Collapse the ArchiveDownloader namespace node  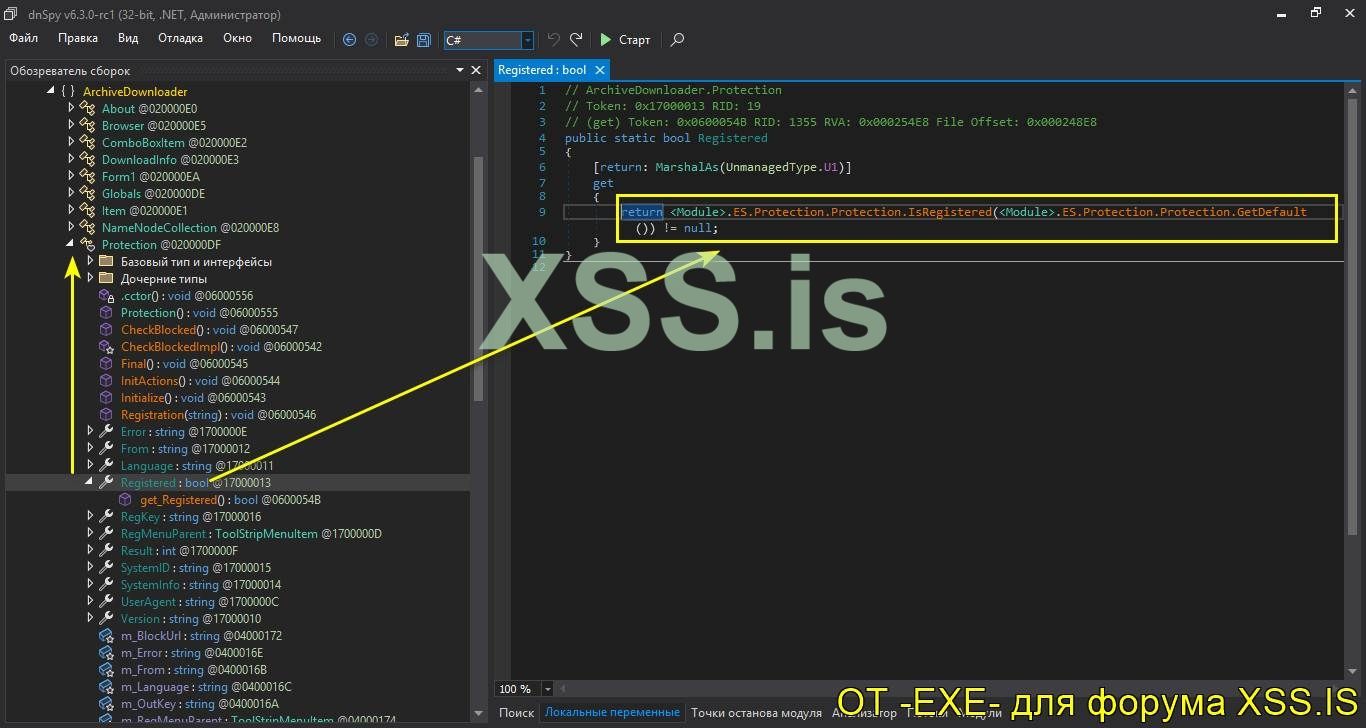point(50,92)
